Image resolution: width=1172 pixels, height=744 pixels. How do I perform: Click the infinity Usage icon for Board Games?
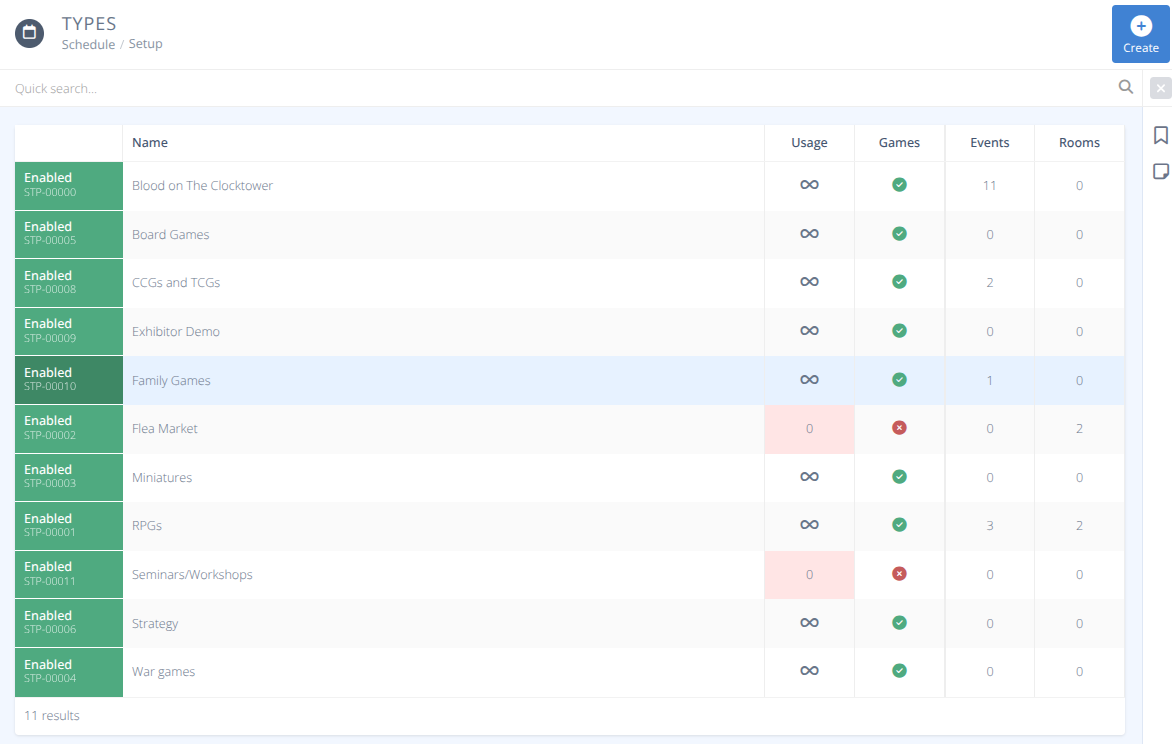coord(808,233)
